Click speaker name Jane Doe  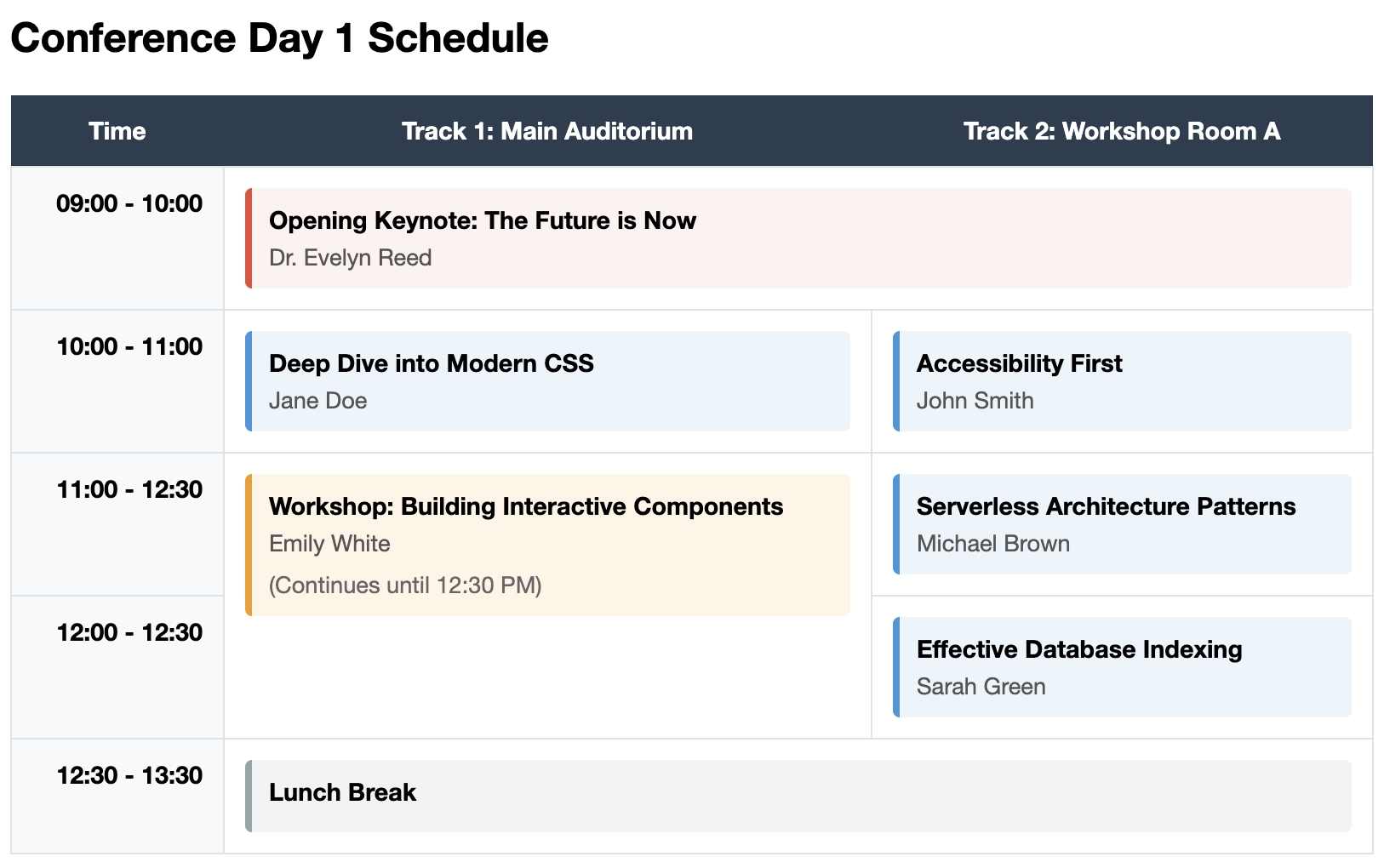click(x=318, y=401)
